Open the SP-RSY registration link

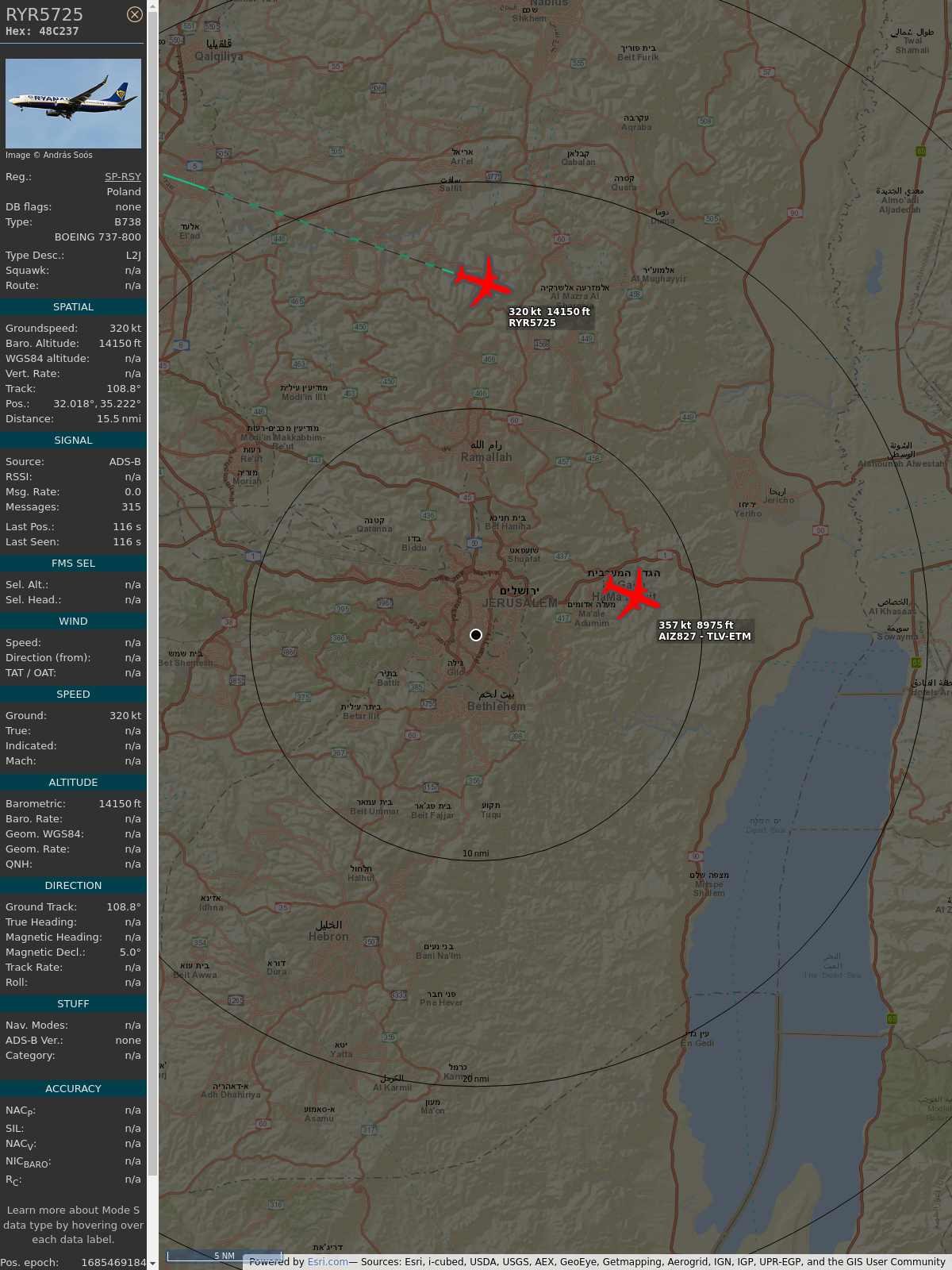[x=122, y=177]
